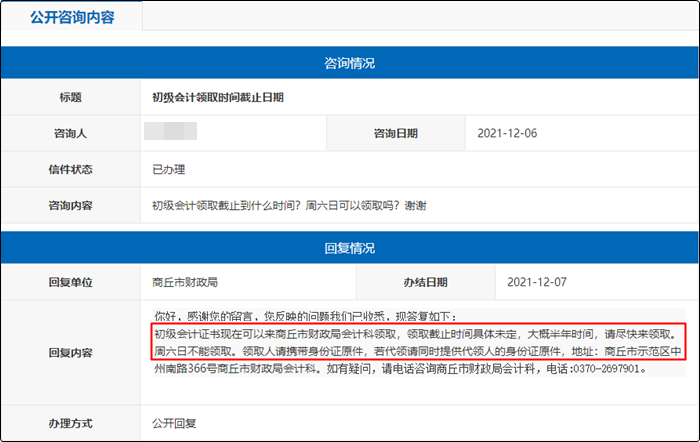Viewport: 700px width, 442px height.
Task: Select the 办理方式 label cell
Action: tap(71, 423)
